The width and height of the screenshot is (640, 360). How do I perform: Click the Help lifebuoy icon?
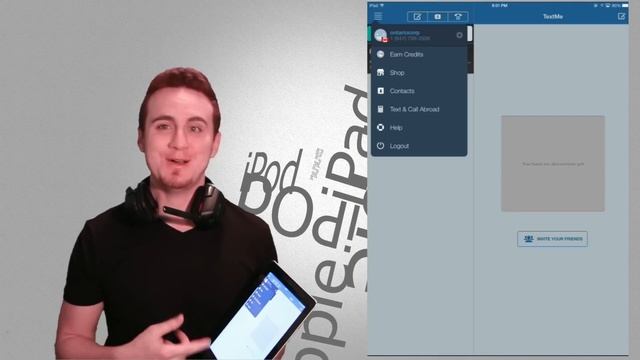[x=380, y=128]
